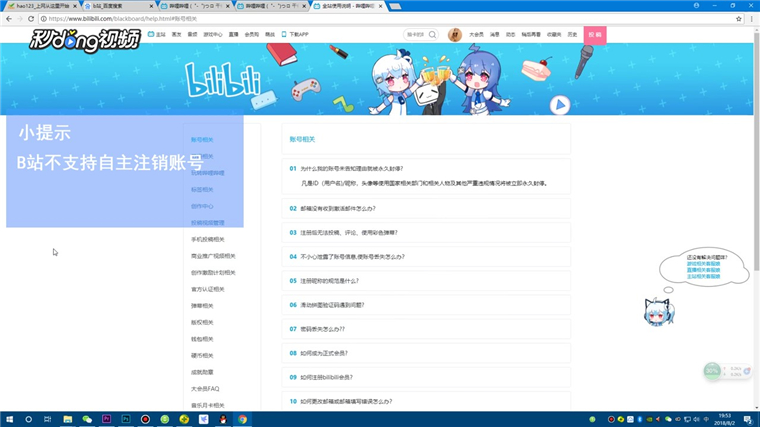Select 创作激励计划相关 in the sidebar
This screenshot has height=427, width=760.
pos(213,272)
